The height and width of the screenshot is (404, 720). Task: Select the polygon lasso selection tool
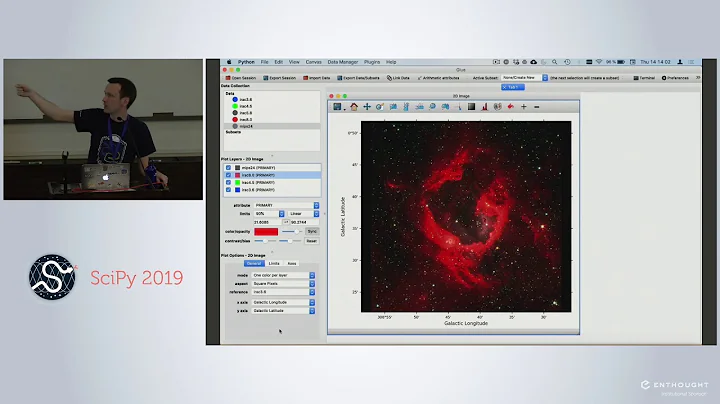click(445, 107)
